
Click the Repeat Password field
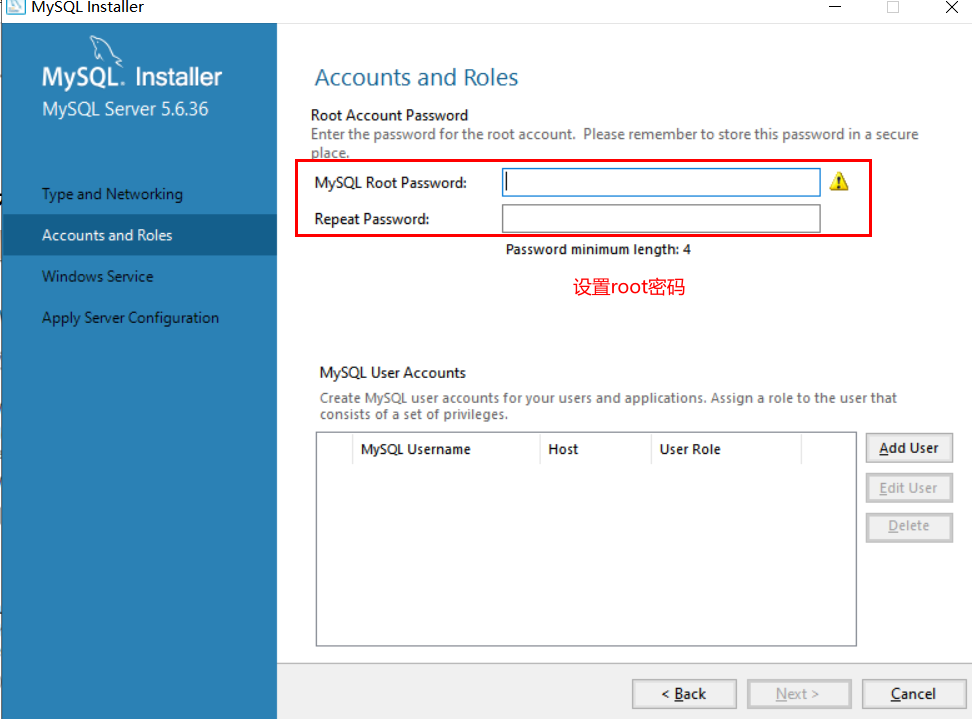coord(660,218)
